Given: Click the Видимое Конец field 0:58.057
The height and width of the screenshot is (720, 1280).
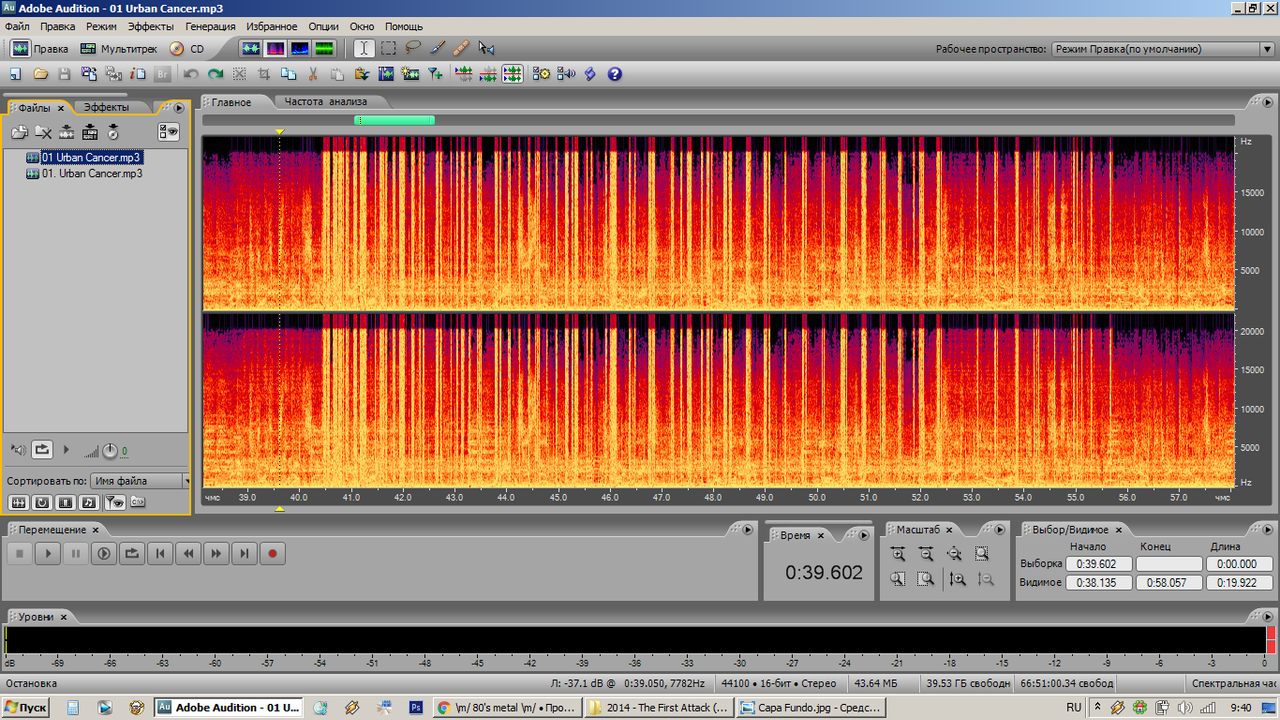Looking at the screenshot, I should (x=1168, y=582).
